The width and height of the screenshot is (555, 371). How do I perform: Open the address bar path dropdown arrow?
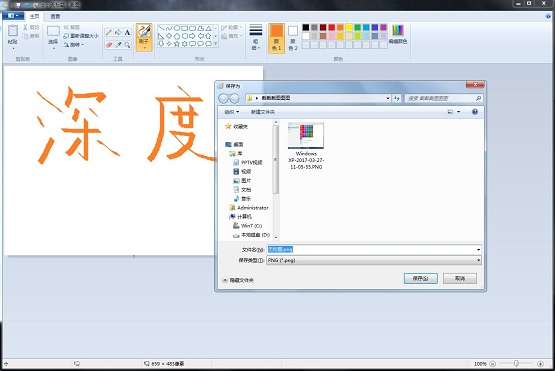click(388, 98)
